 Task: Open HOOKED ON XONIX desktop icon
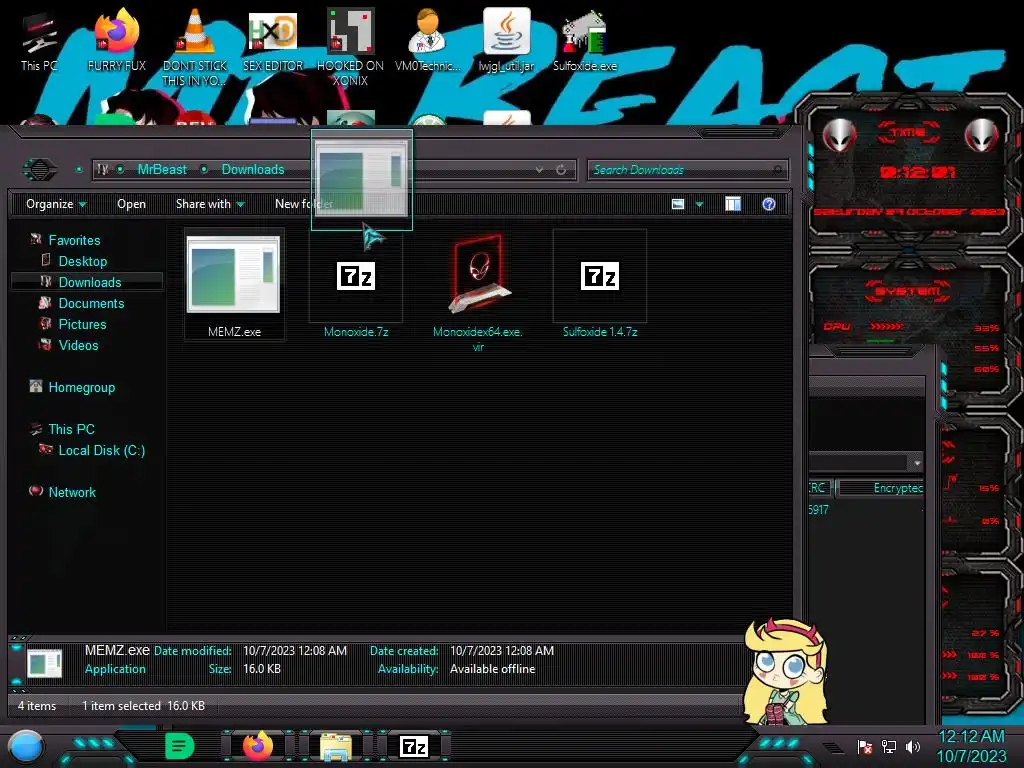[350, 47]
